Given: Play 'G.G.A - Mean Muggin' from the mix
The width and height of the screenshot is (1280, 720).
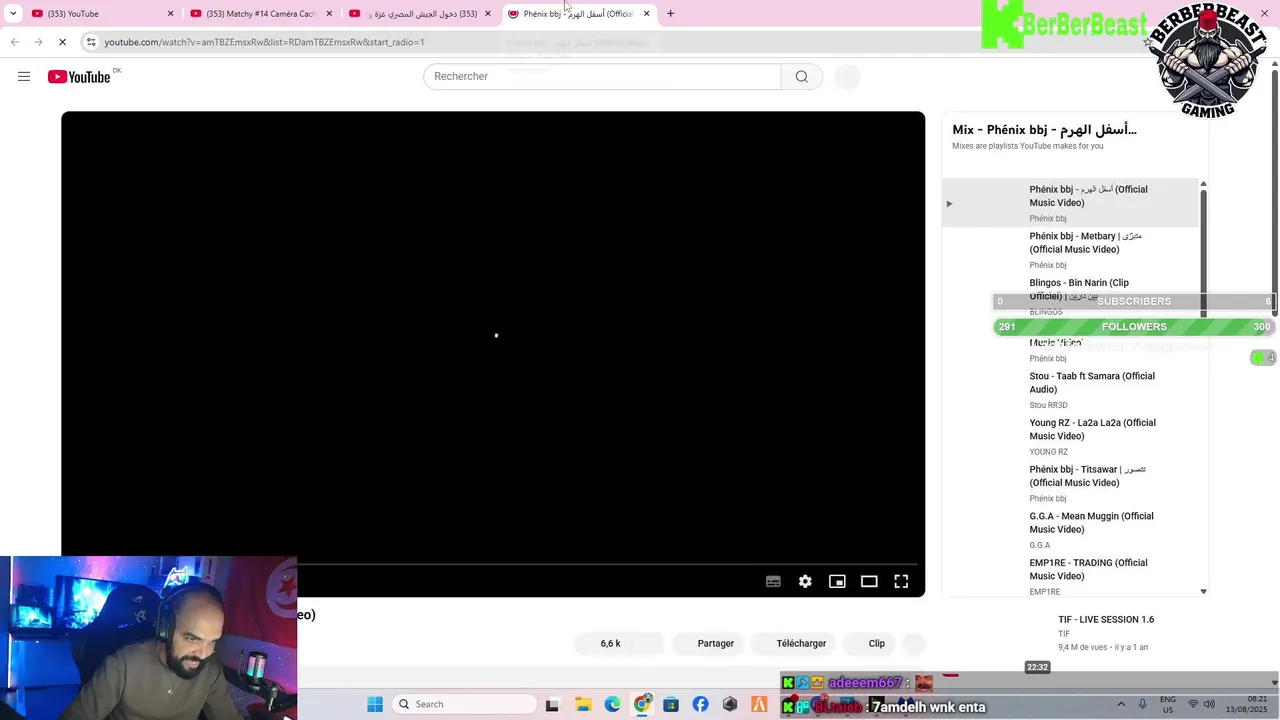Looking at the screenshot, I should 1070,531.
